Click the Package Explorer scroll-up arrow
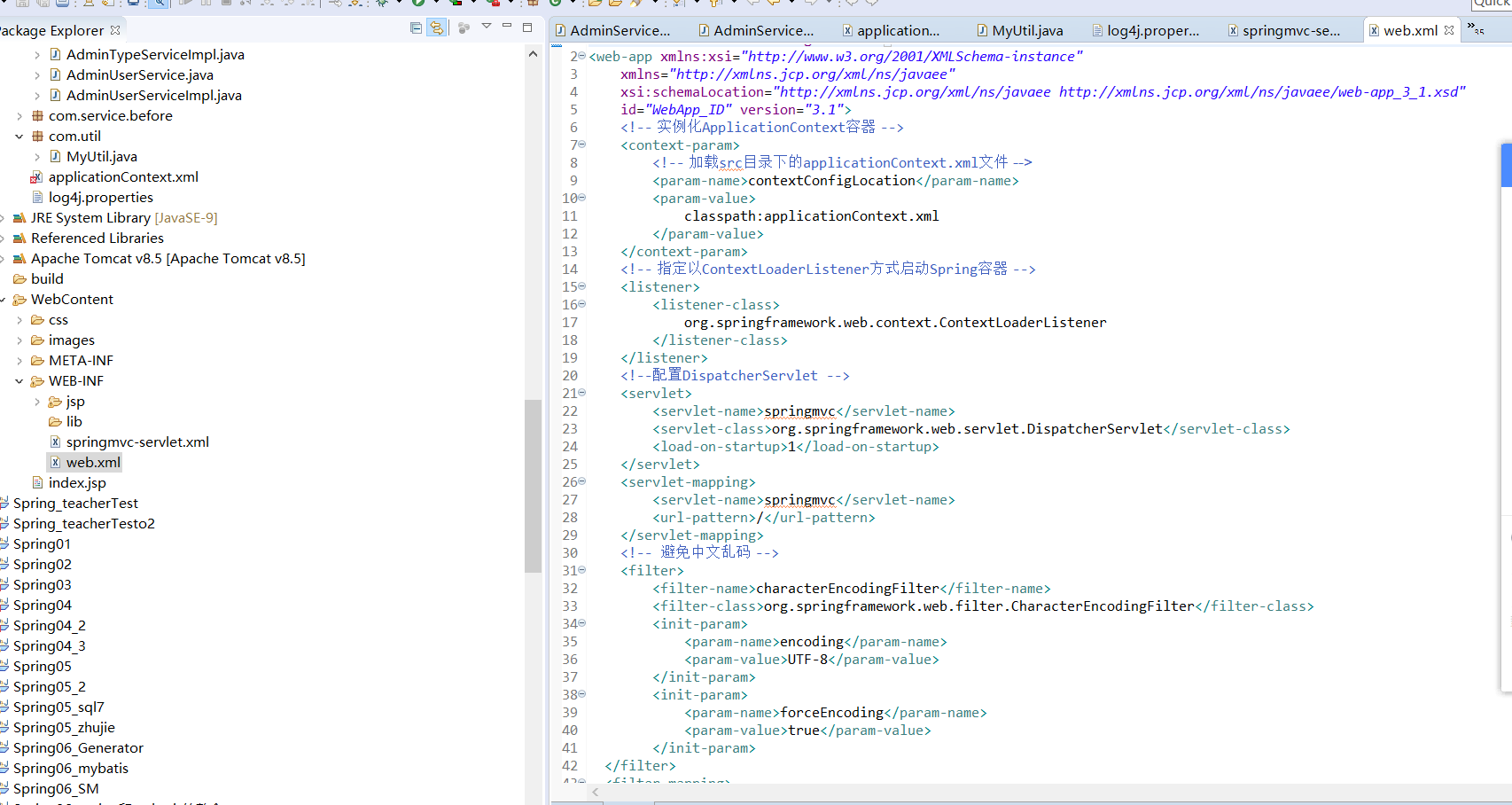 533,54
